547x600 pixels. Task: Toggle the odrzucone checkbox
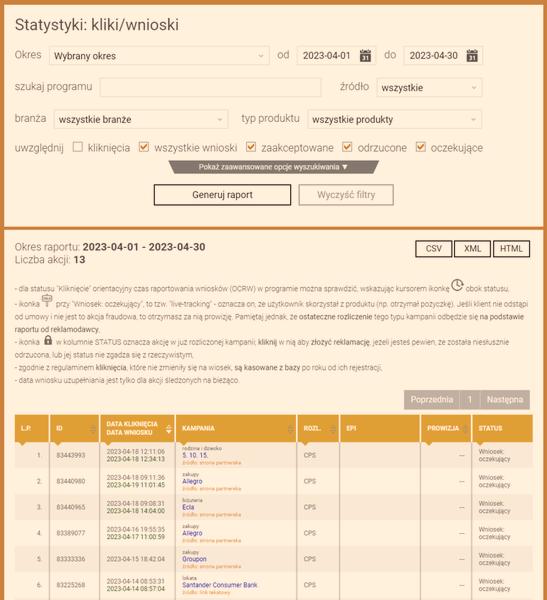(x=347, y=147)
